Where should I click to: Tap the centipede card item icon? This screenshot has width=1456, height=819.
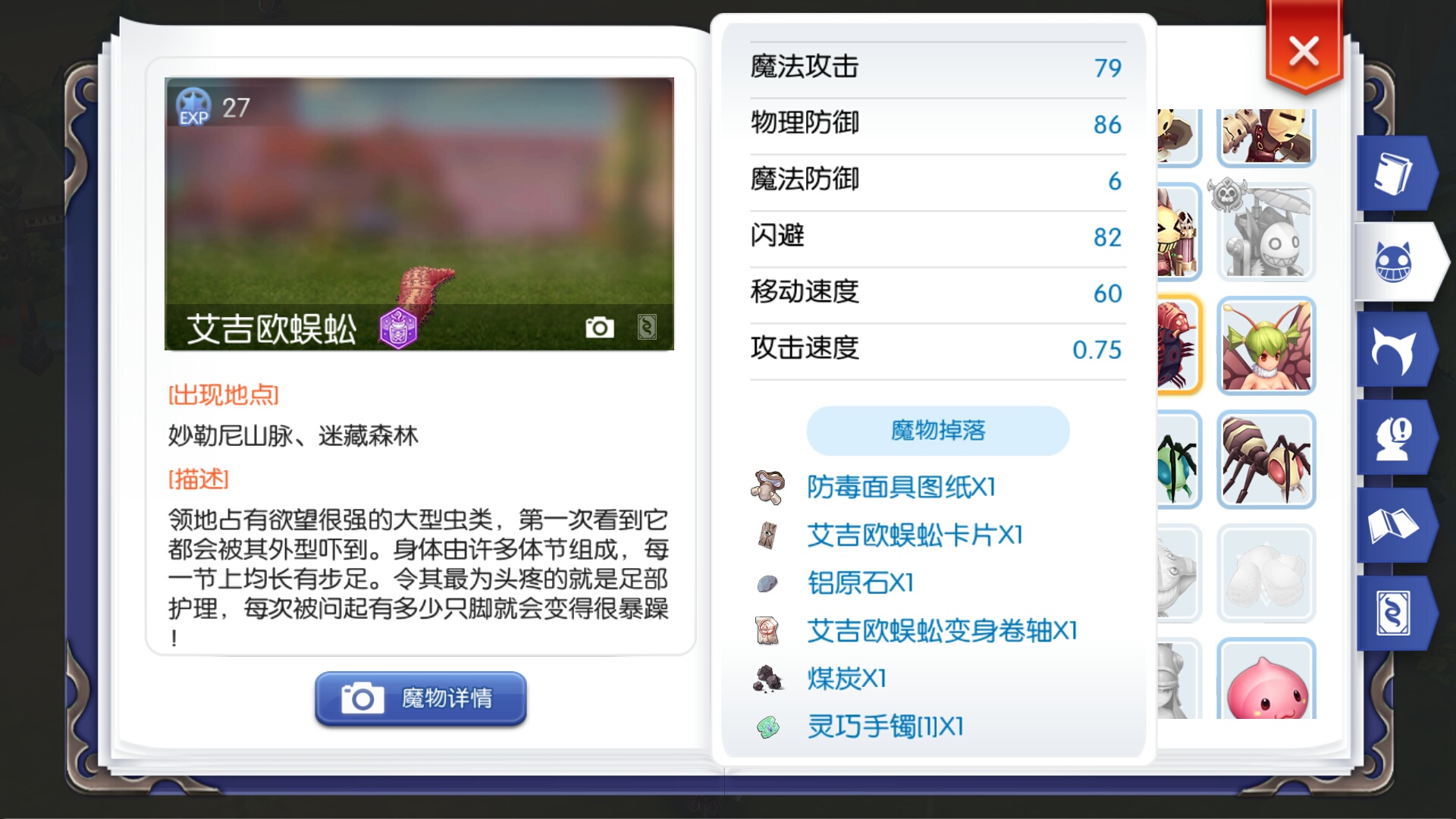point(767,535)
